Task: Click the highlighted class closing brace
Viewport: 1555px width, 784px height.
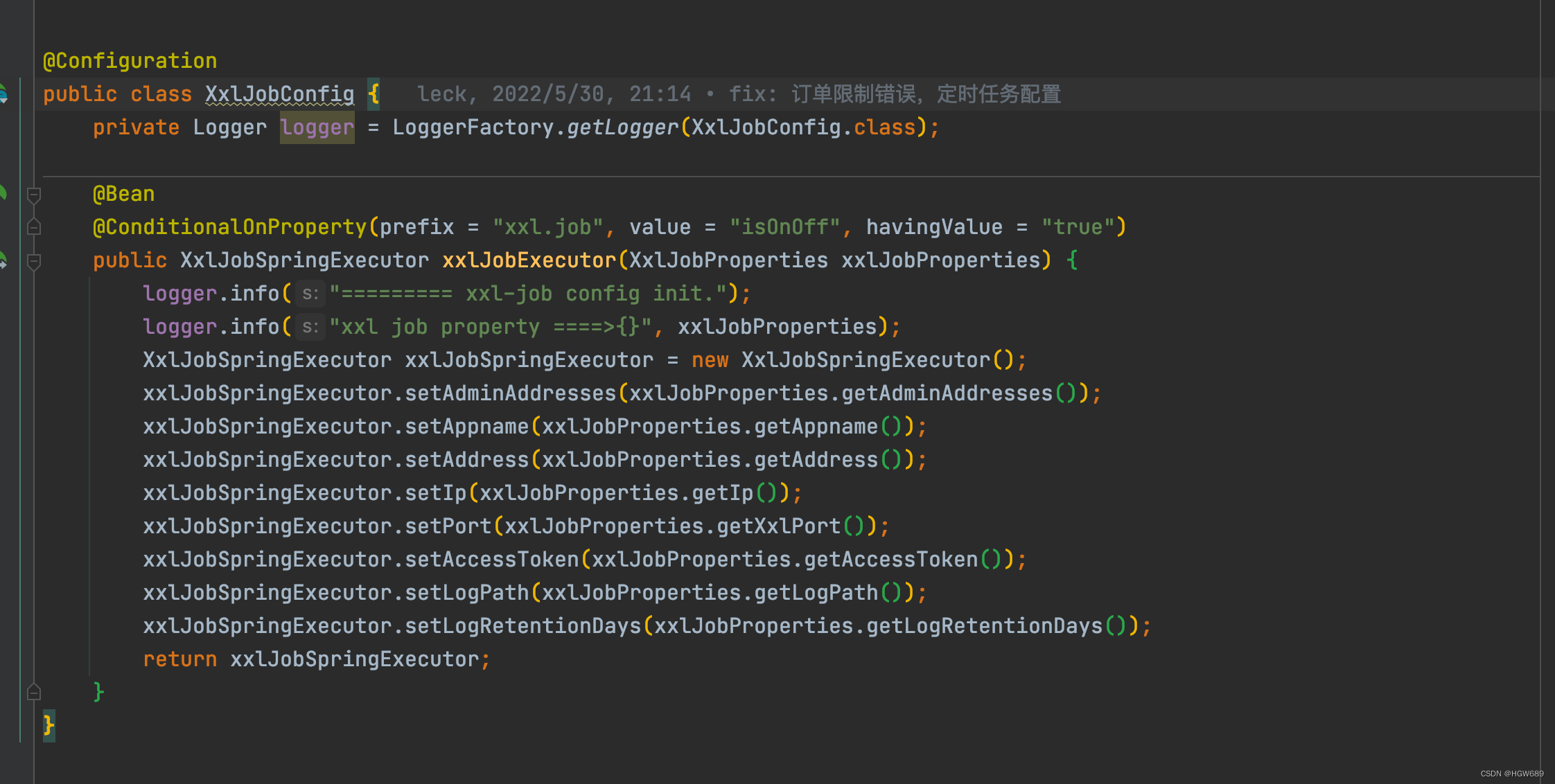Action: [x=49, y=726]
